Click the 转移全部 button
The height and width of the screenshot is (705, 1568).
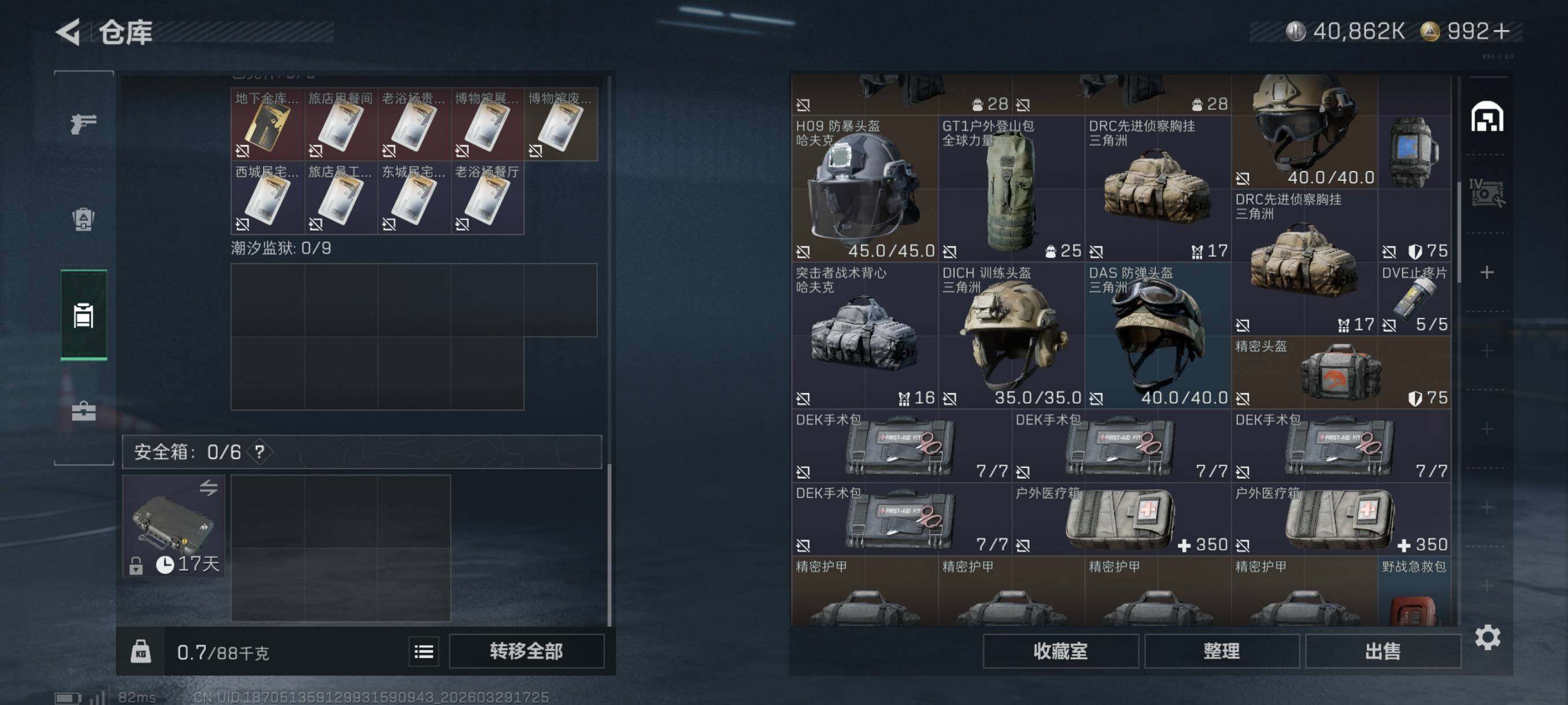point(527,651)
